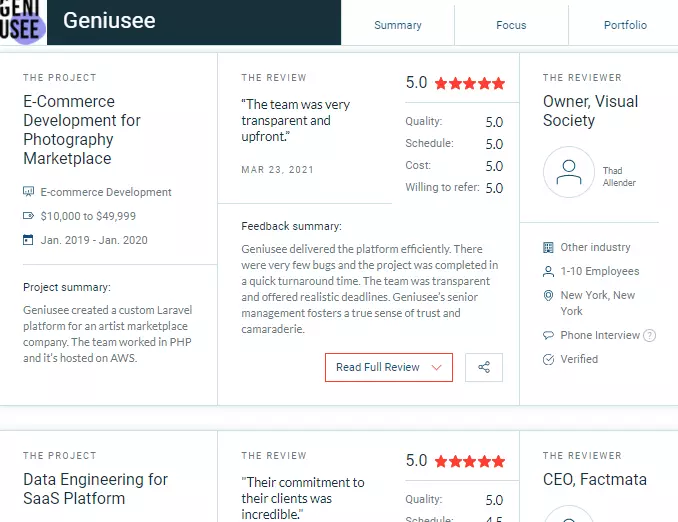Switch to the Focus tab

tap(511, 25)
